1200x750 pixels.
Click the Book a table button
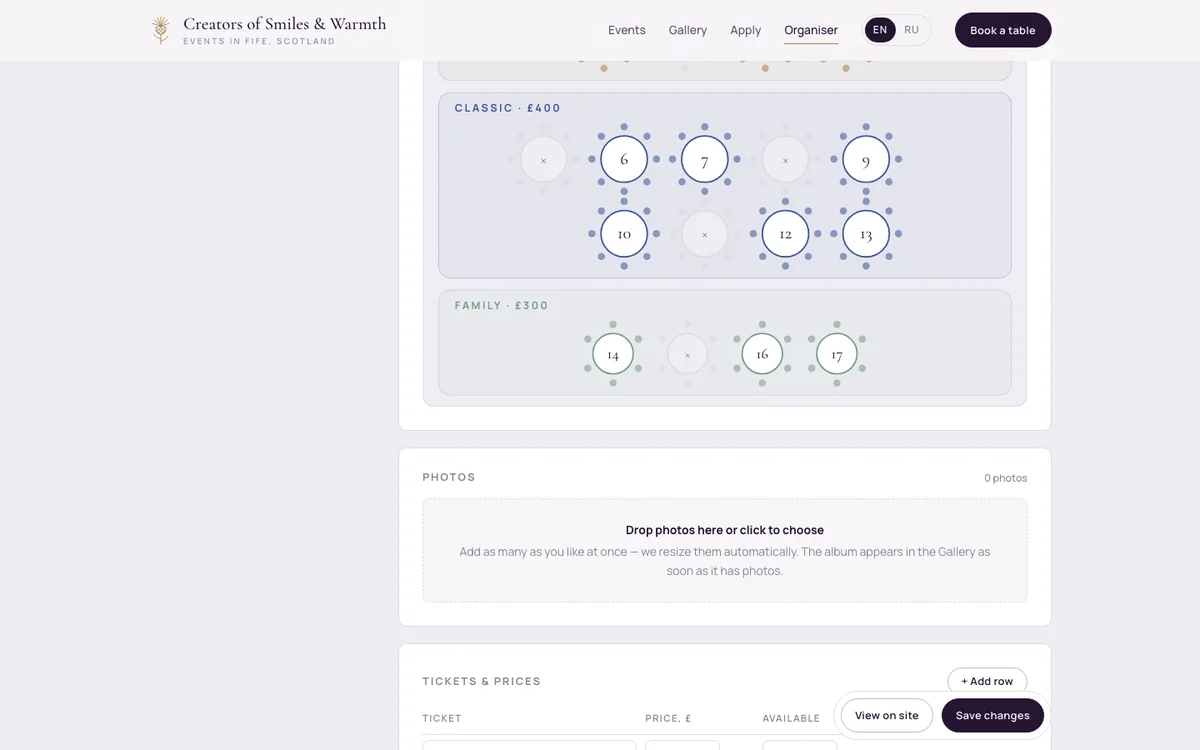1003,30
